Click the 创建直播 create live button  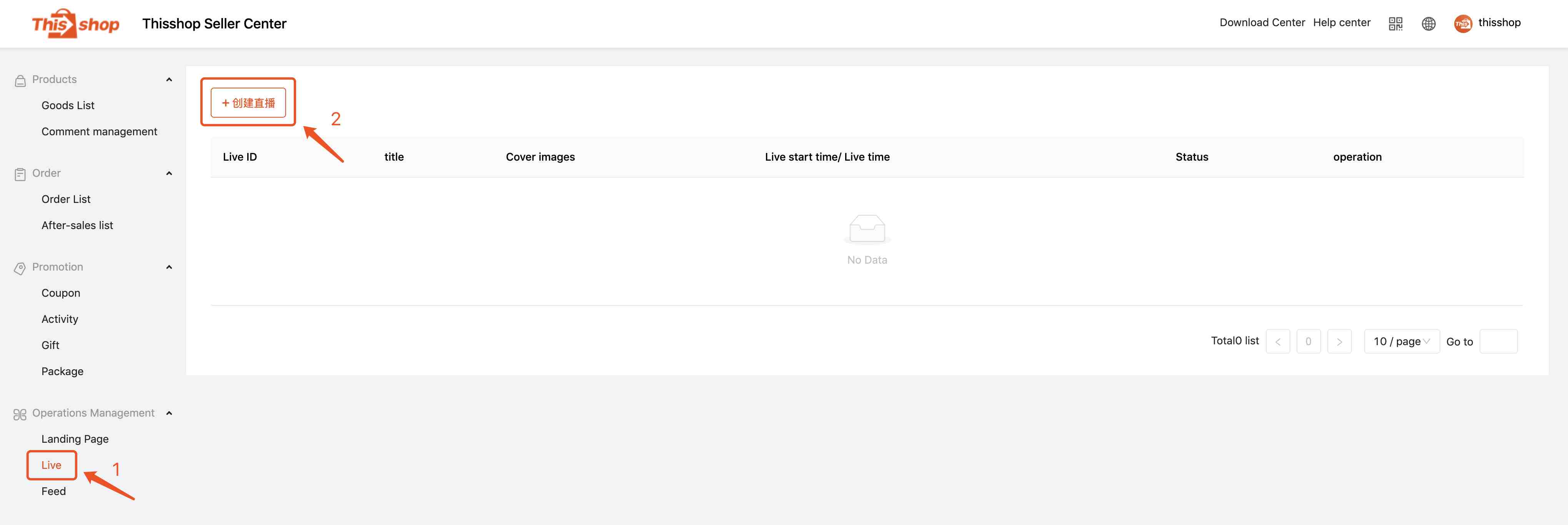(x=248, y=103)
